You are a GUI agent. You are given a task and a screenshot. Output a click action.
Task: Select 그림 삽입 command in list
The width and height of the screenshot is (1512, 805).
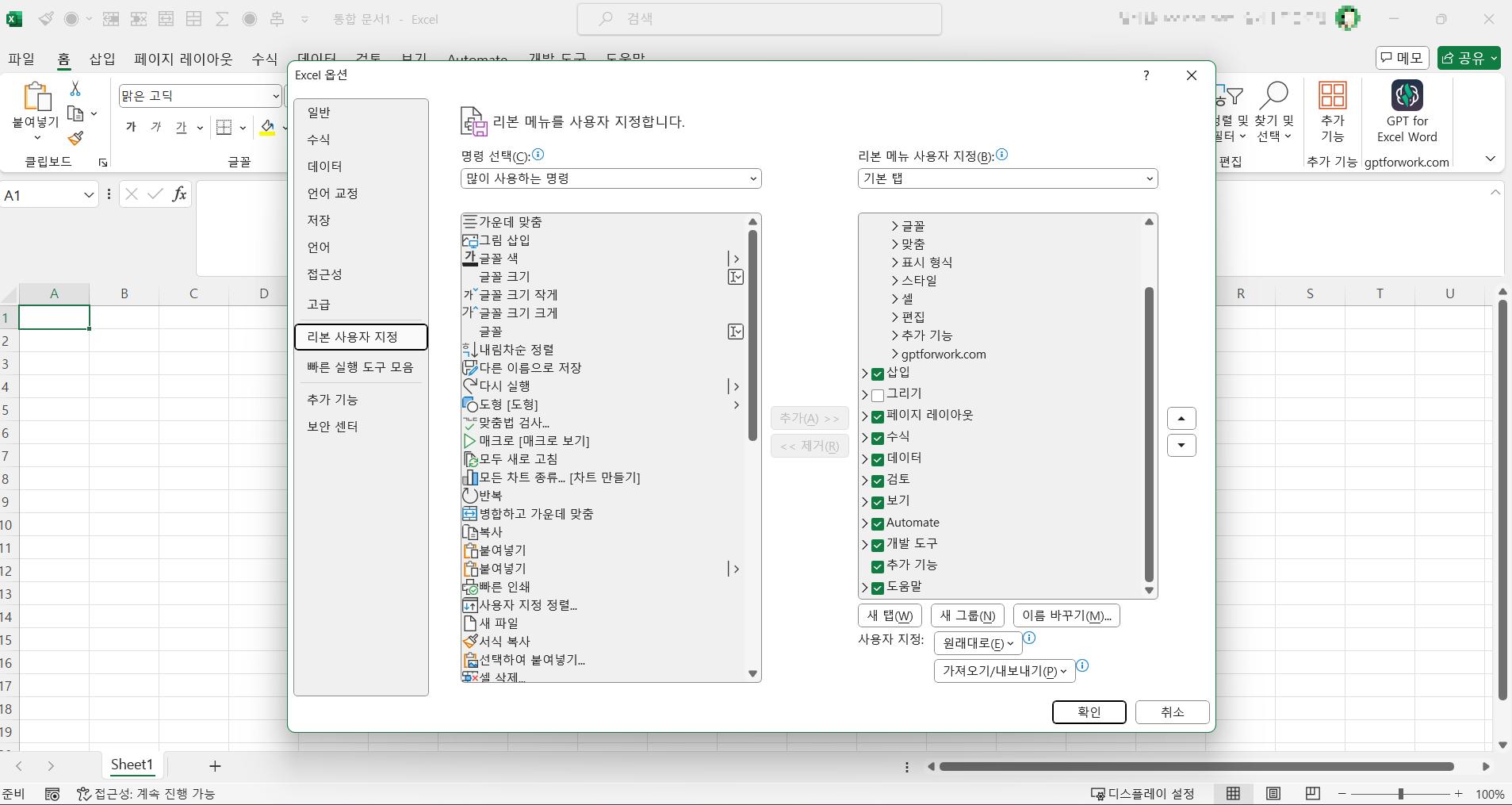(603, 240)
